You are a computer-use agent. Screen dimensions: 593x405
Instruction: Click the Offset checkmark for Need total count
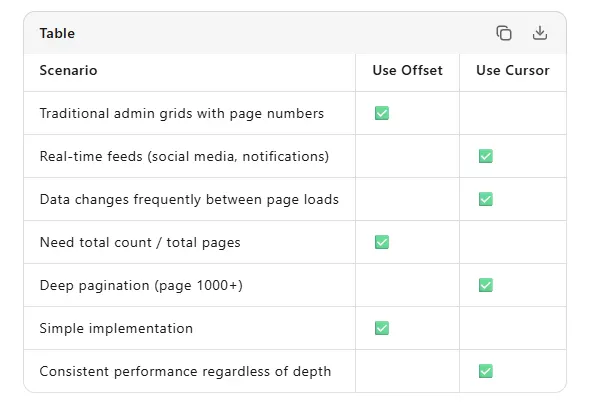[382, 242]
